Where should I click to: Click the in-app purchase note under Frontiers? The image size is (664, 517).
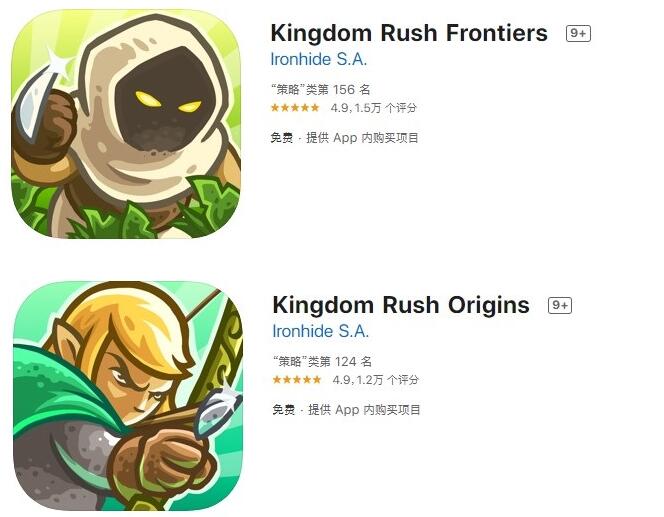[x=362, y=138]
